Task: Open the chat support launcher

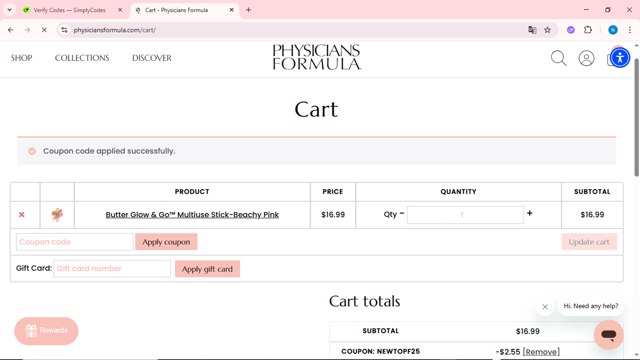Action: [608, 335]
